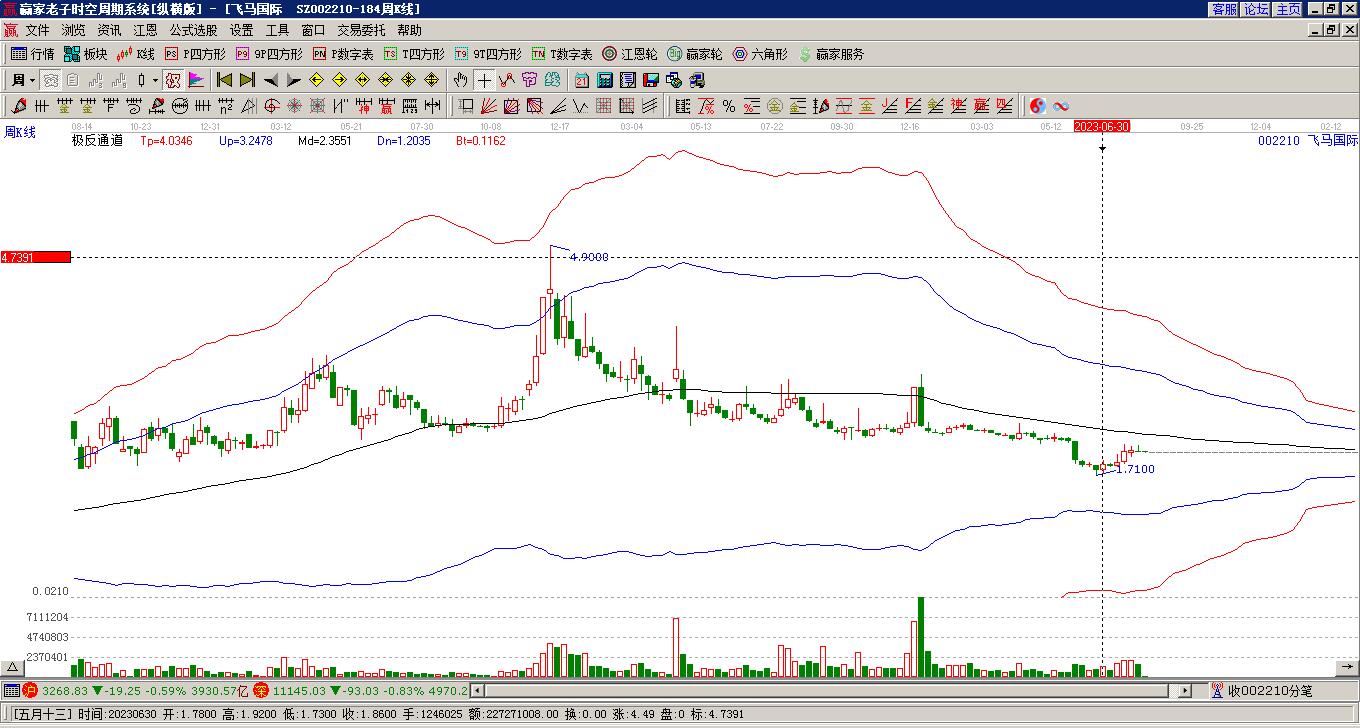The width and height of the screenshot is (1360, 728).
Task: Open the T数字表 tool
Action: (x=562, y=54)
